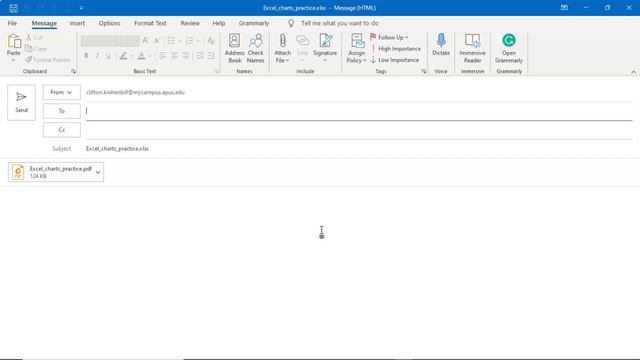Screen dimensions: 640x360
Task: Open the Paste options dropdown arrow
Action: [13, 60]
